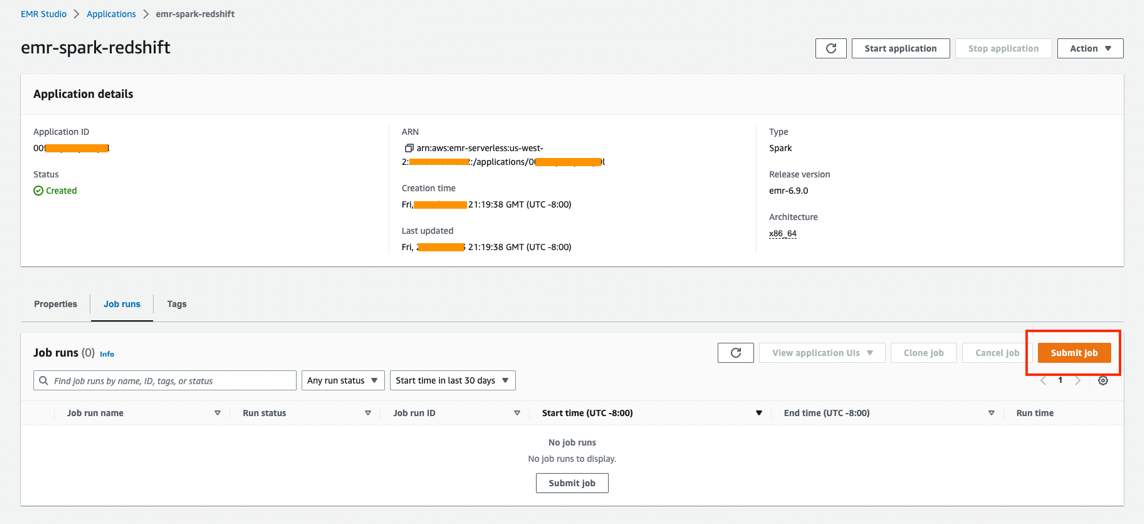1144x524 pixels.
Task: Click the Spark type value
Action: [x=781, y=148]
